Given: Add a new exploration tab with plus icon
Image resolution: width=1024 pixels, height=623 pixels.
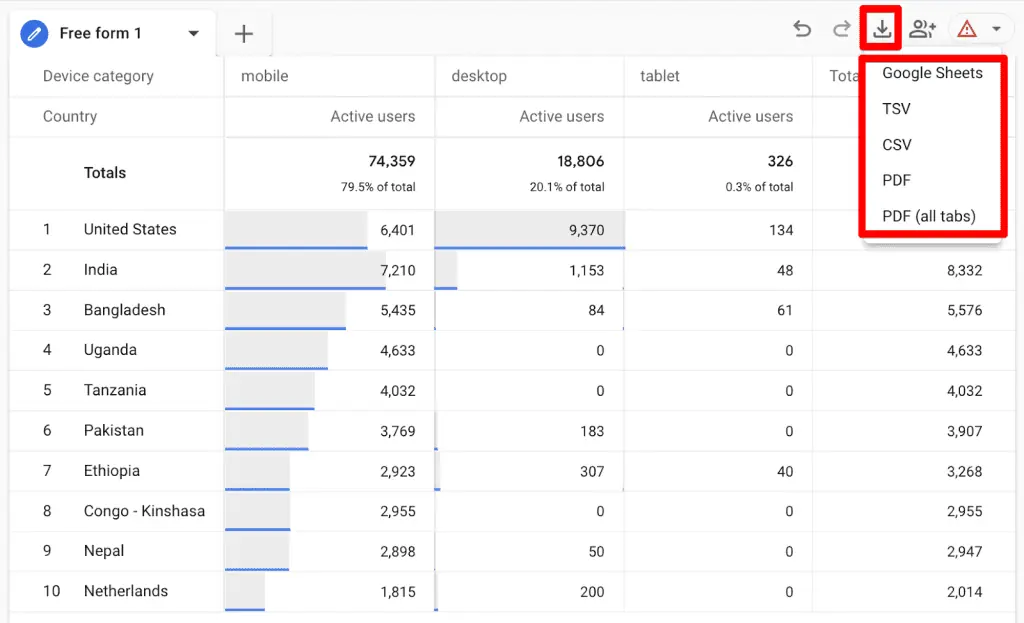Looking at the screenshot, I should (243, 33).
